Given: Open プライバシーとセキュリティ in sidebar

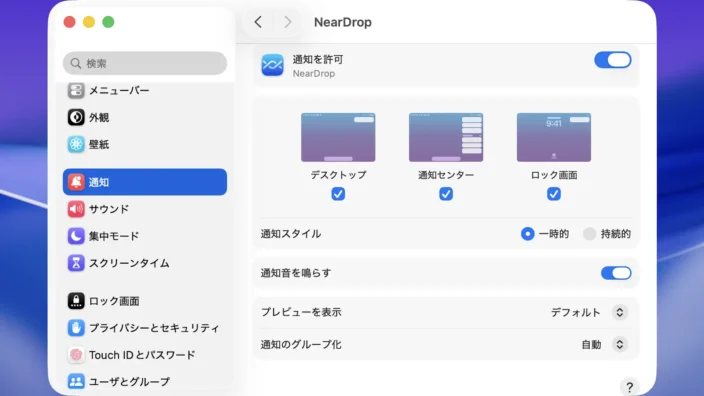Looking at the screenshot, I should 145,328.
